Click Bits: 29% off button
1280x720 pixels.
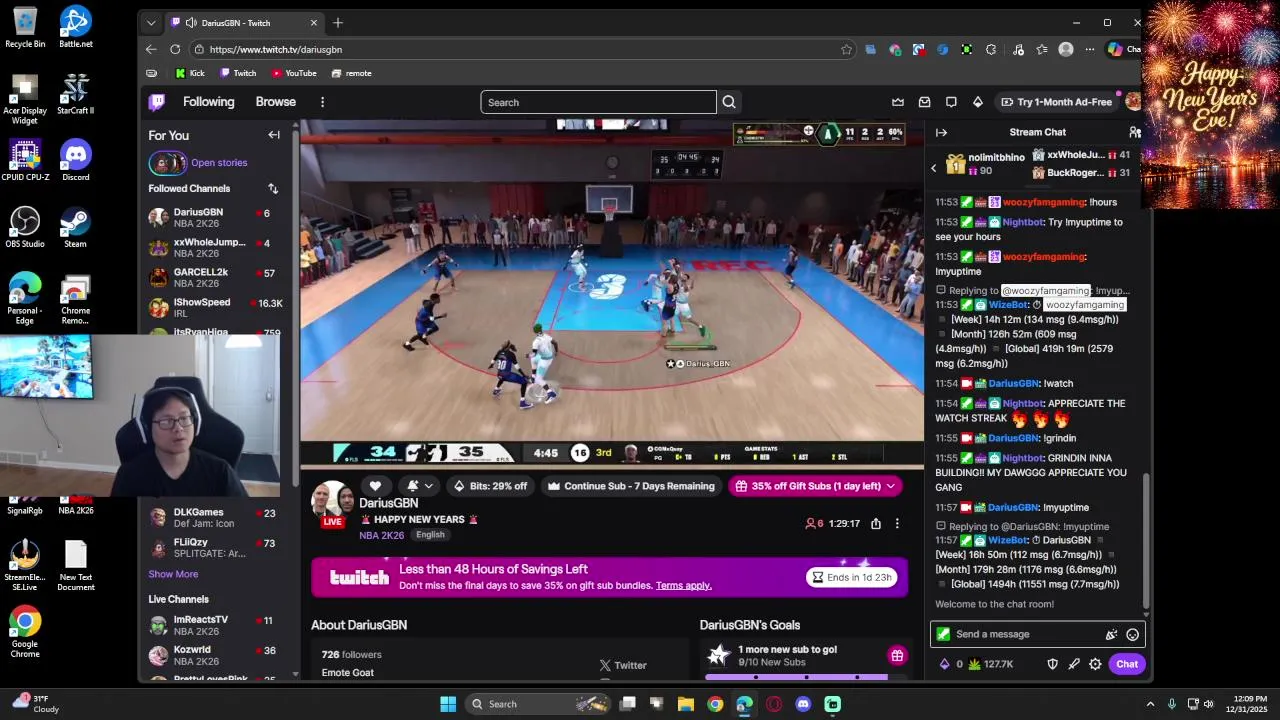coord(490,486)
